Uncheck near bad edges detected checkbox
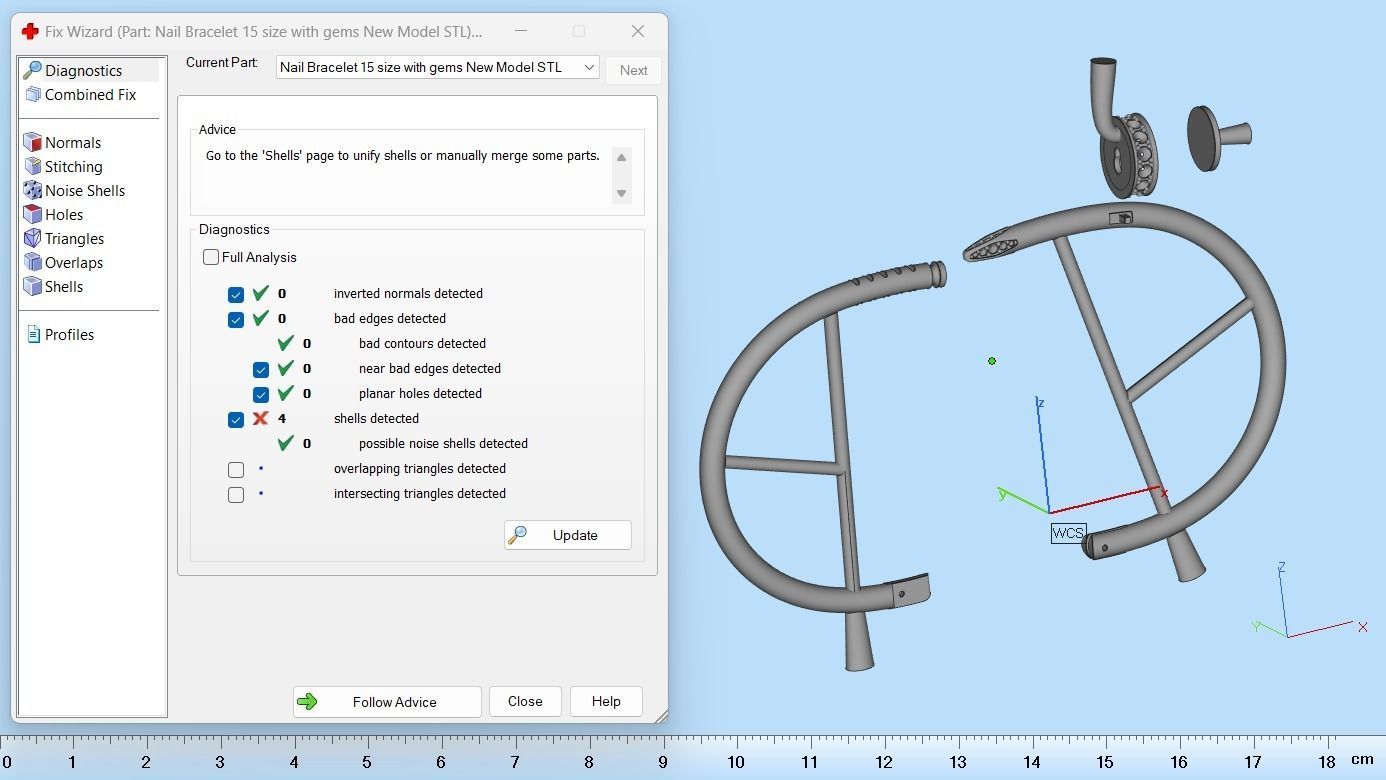1386x780 pixels. tap(261, 370)
